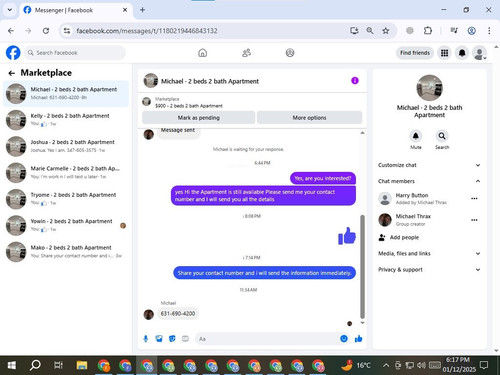Open the Groups icon in top navigation

coord(290,53)
